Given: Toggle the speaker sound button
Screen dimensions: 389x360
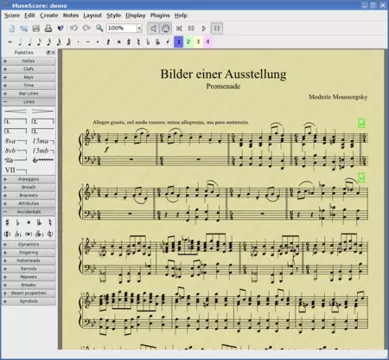Looking at the screenshot, I should (x=153, y=28).
